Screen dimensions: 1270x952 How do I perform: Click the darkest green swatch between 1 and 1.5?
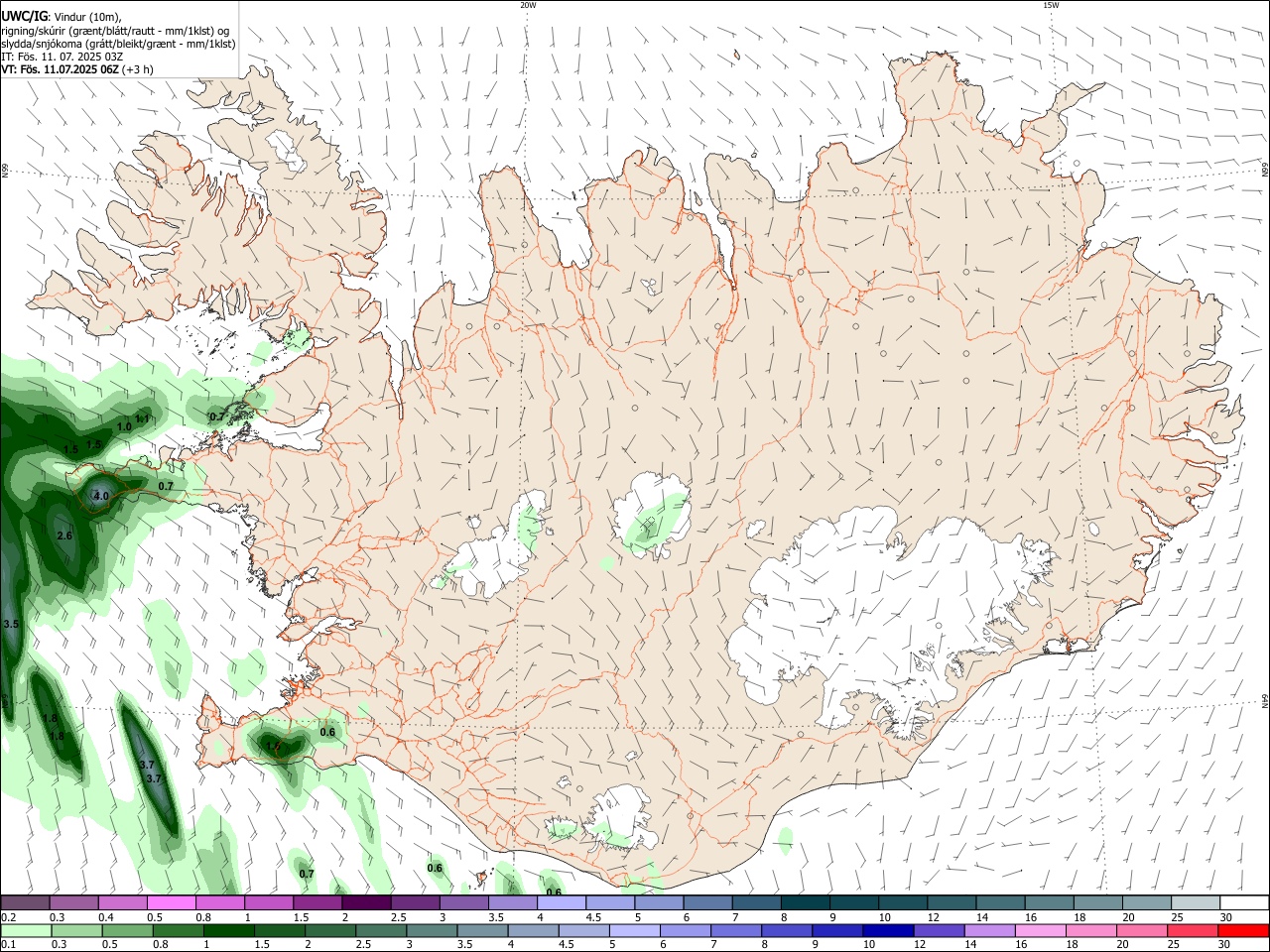(228, 931)
